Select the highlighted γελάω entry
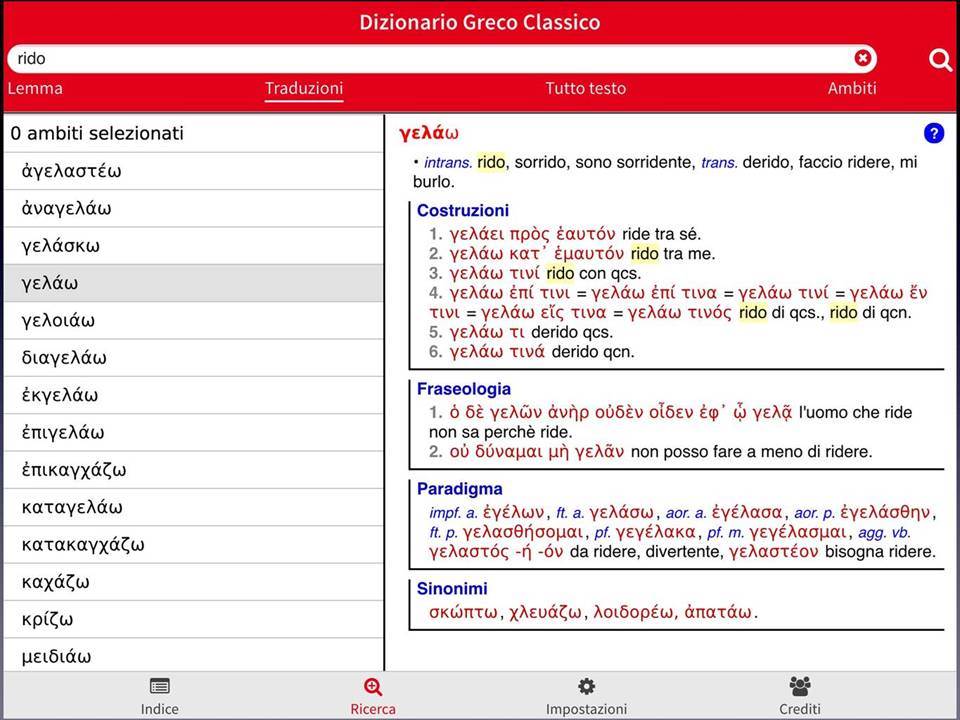 pyautogui.click(x=193, y=283)
